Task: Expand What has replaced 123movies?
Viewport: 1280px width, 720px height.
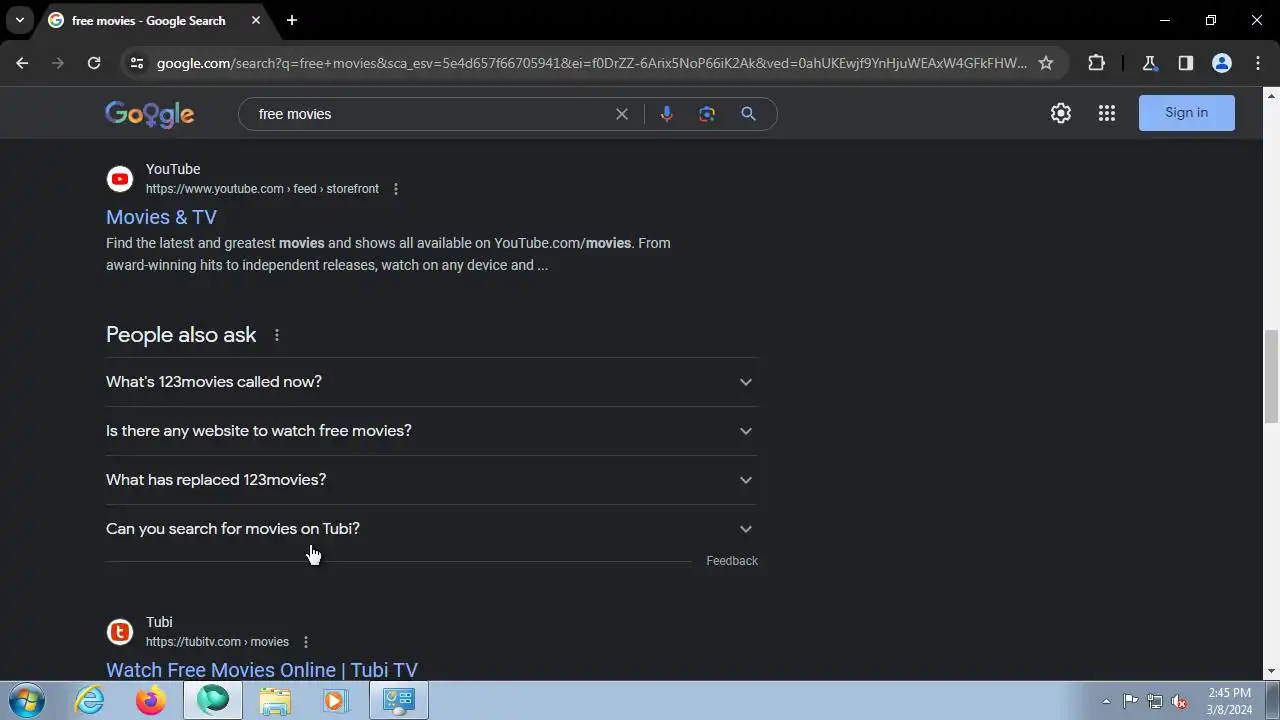Action: point(432,480)
